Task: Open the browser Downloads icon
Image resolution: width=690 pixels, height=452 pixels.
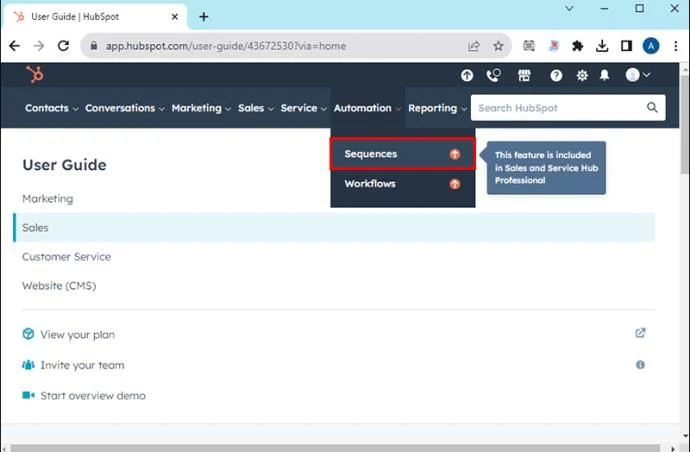Action: [x=602, y=46]
